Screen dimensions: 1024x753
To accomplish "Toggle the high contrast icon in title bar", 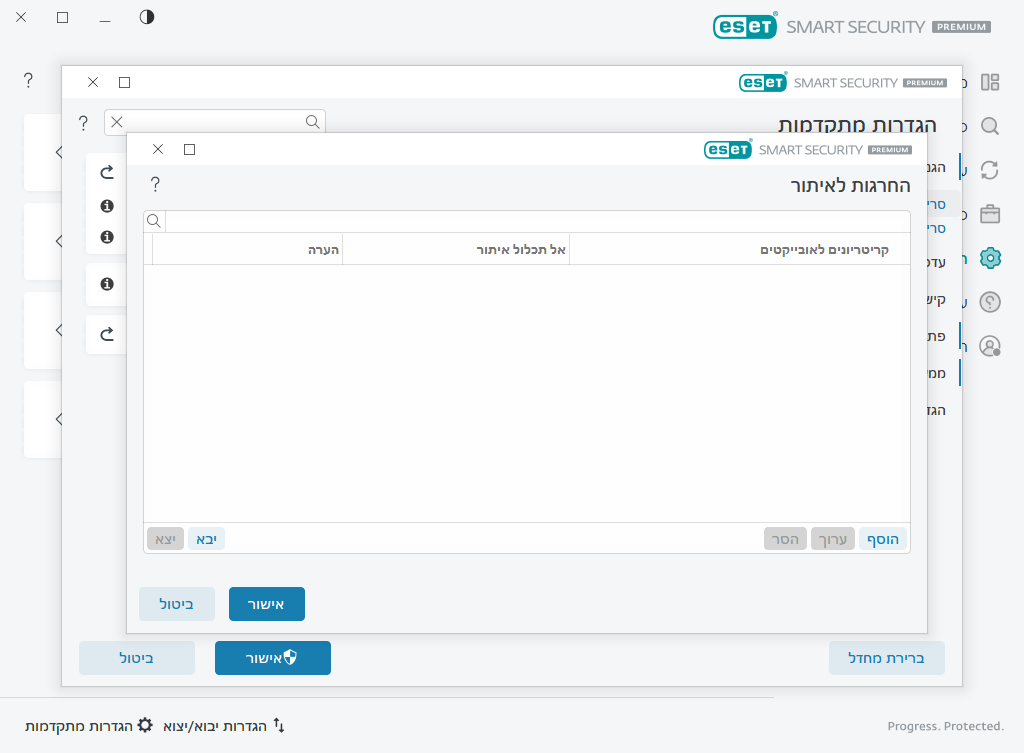I will pyautogui.click(x=147, y=17).
